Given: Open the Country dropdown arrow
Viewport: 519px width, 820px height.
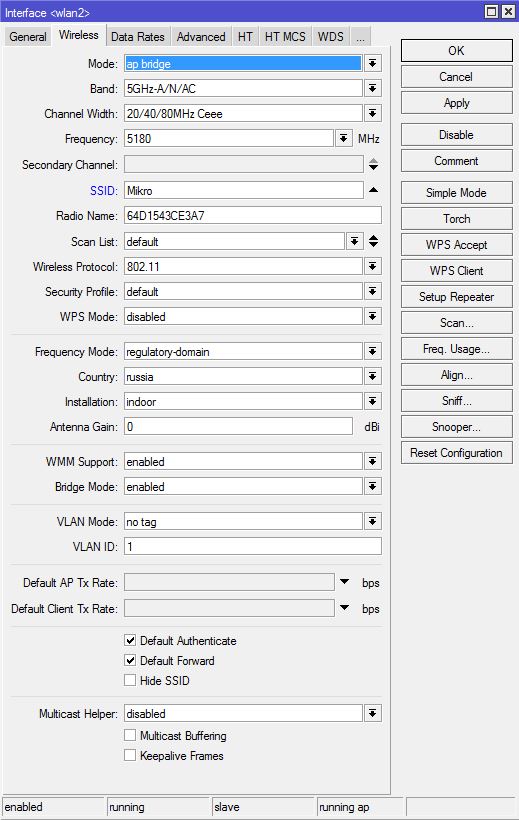Looking at the screenshot, I should pyautogui.click(x=373, y=377).
